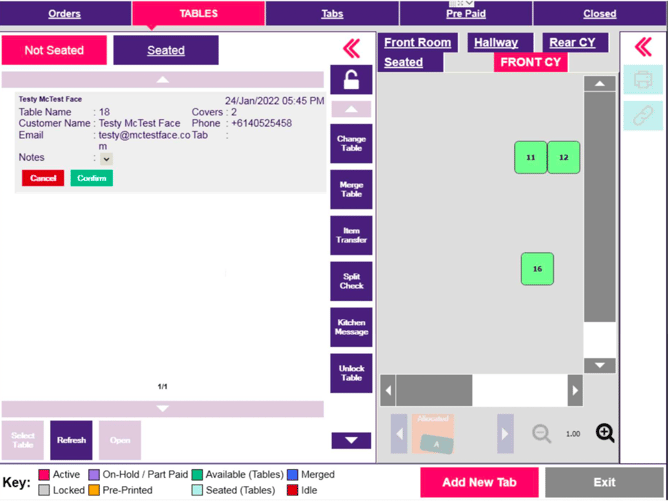The image size is (670, 501).
Task: Click the padlock unlock icon
Action: click(x=351, y=80)
